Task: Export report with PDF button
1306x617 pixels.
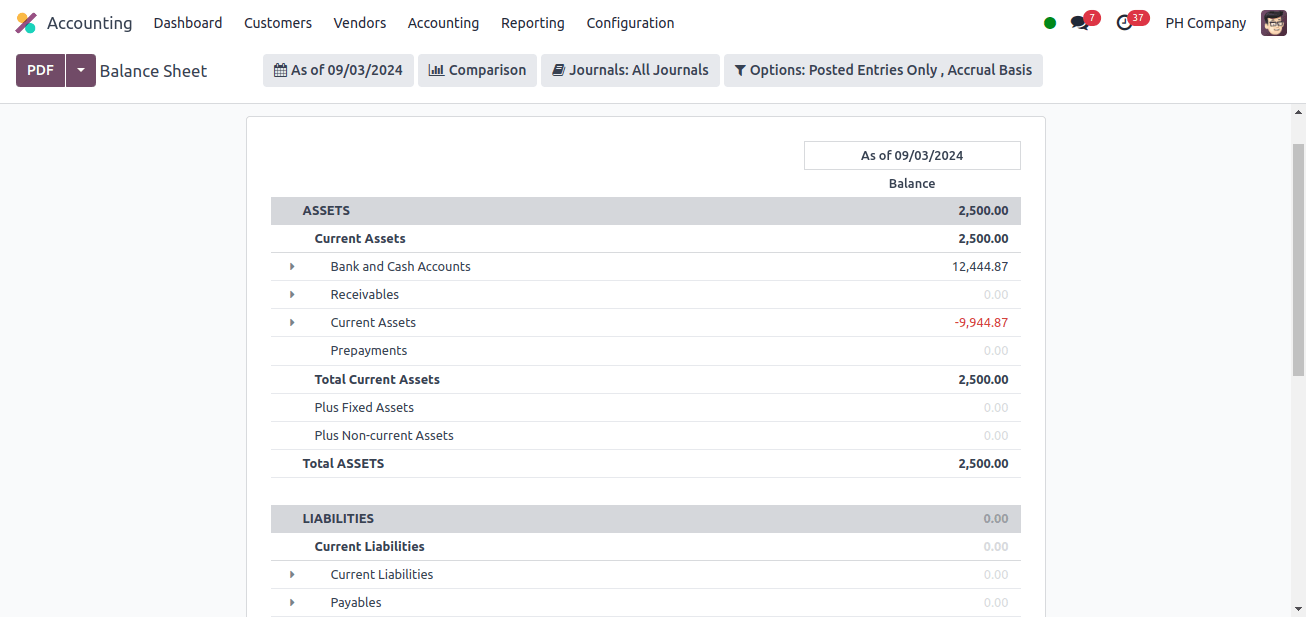Action: pyautogui.click(x=40, y=70)
